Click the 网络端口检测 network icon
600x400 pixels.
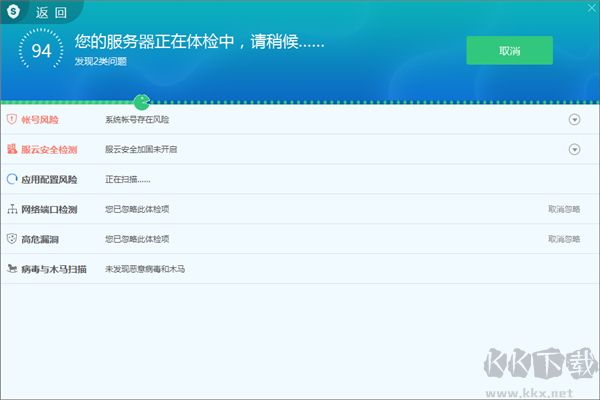pyautogui.click(x=12, y=209)
